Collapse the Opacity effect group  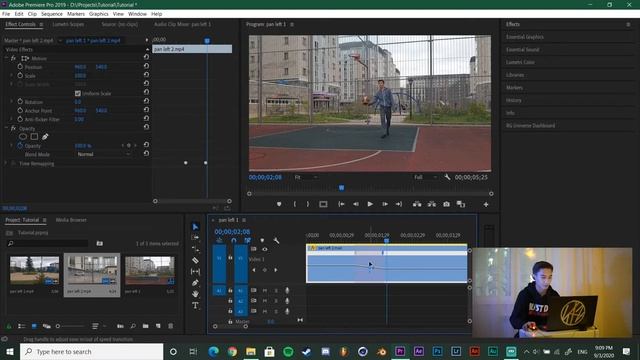pos(6,128)
